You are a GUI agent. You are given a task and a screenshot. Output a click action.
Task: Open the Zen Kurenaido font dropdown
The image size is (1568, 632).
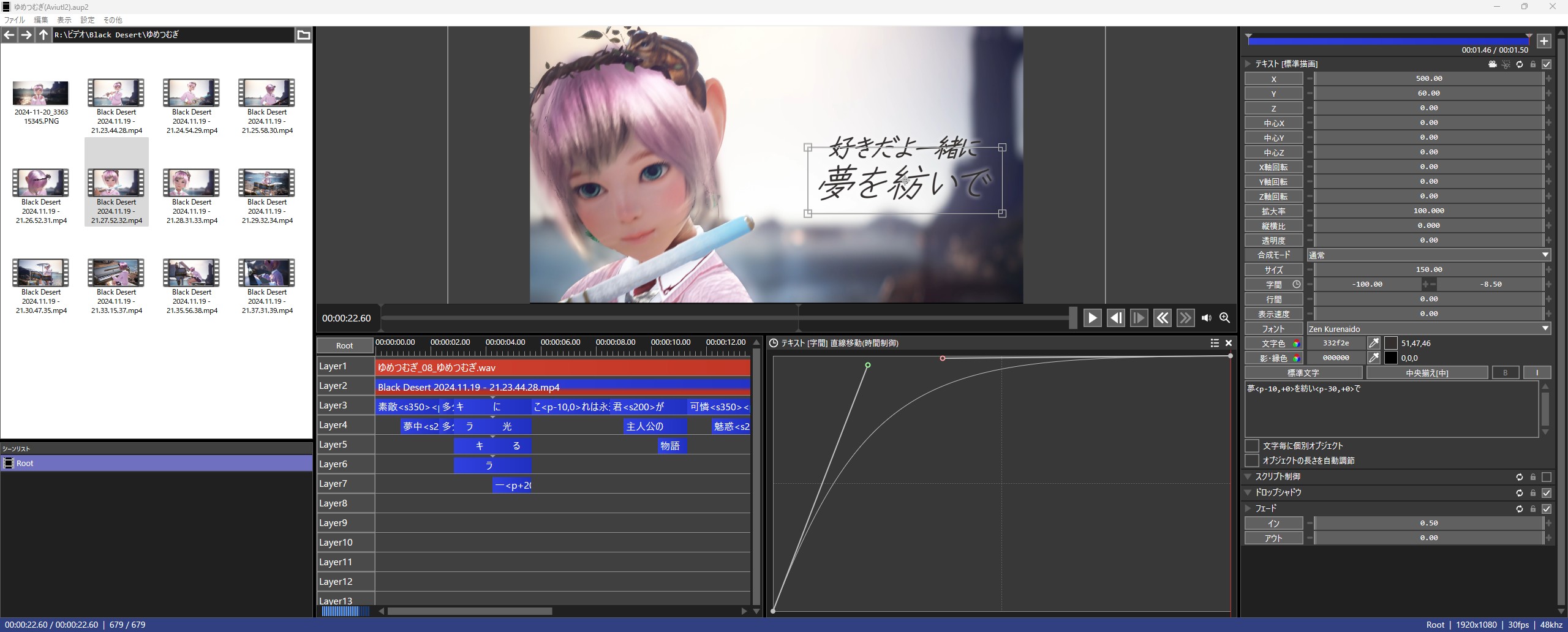tap(1428, 329)
